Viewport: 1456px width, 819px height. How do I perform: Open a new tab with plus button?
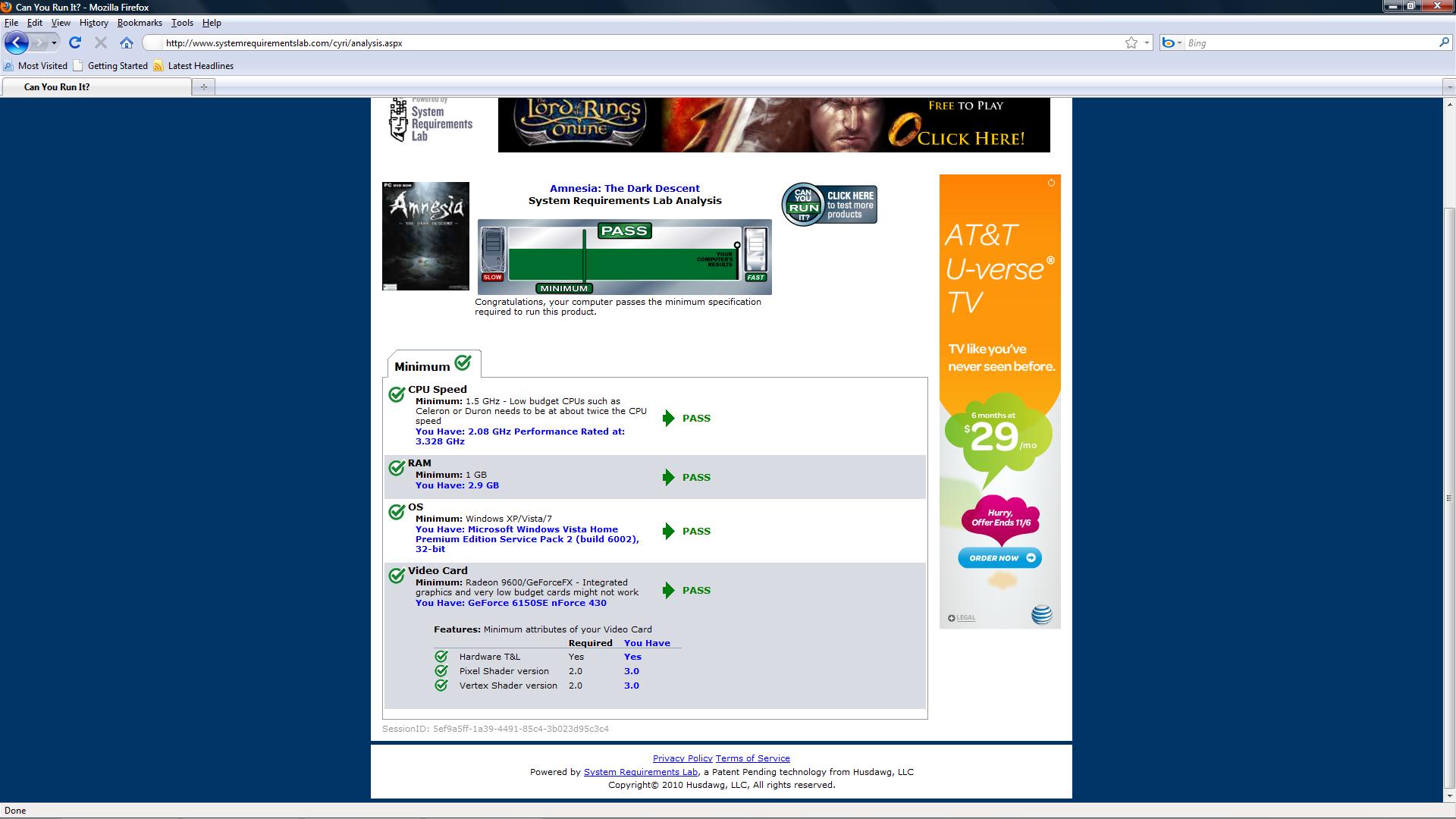tap(203, 87)
